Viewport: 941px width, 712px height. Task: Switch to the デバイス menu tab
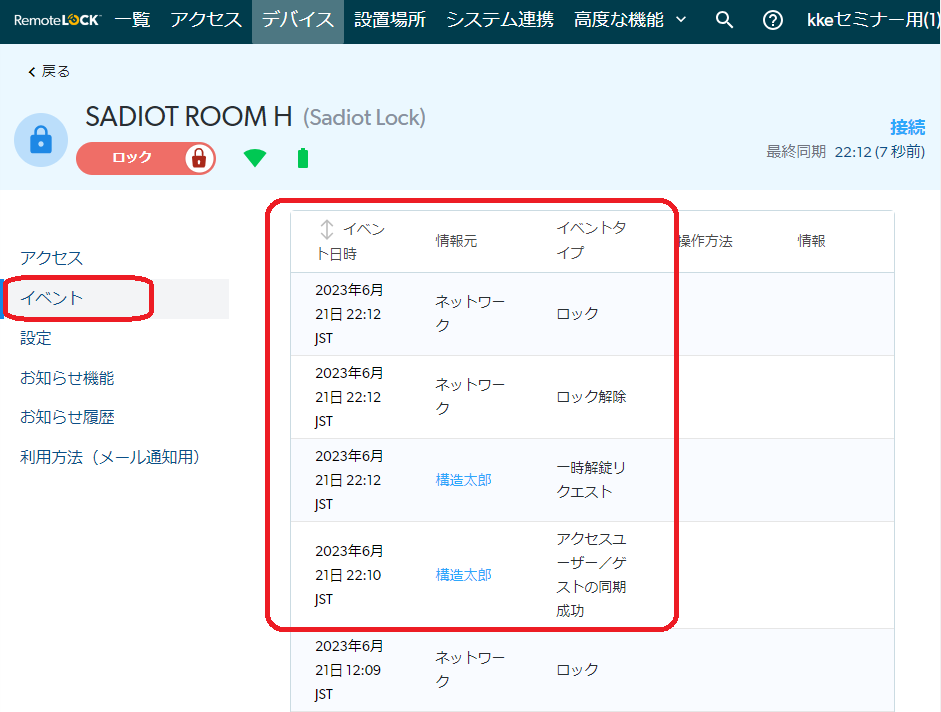(x=297, y=18)
